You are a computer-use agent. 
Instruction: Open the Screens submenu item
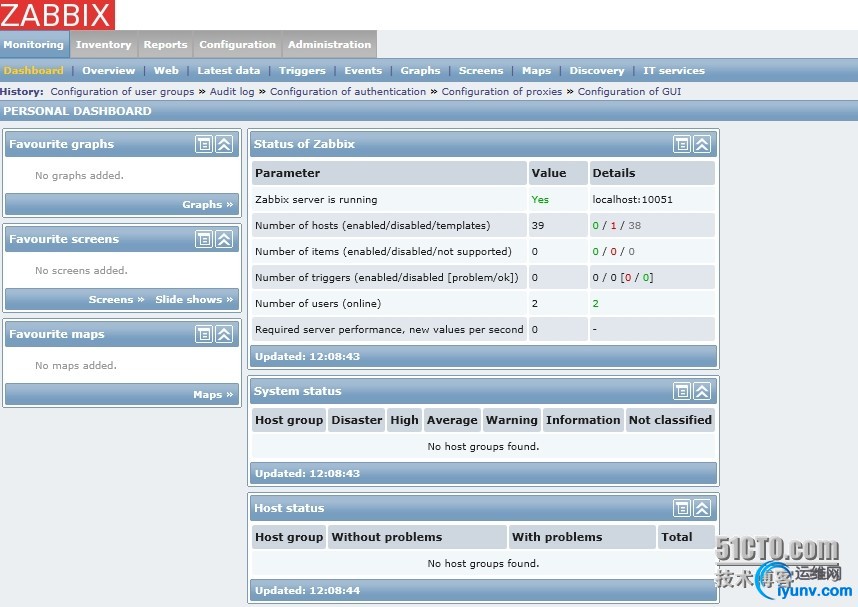(x=481, y=71)
